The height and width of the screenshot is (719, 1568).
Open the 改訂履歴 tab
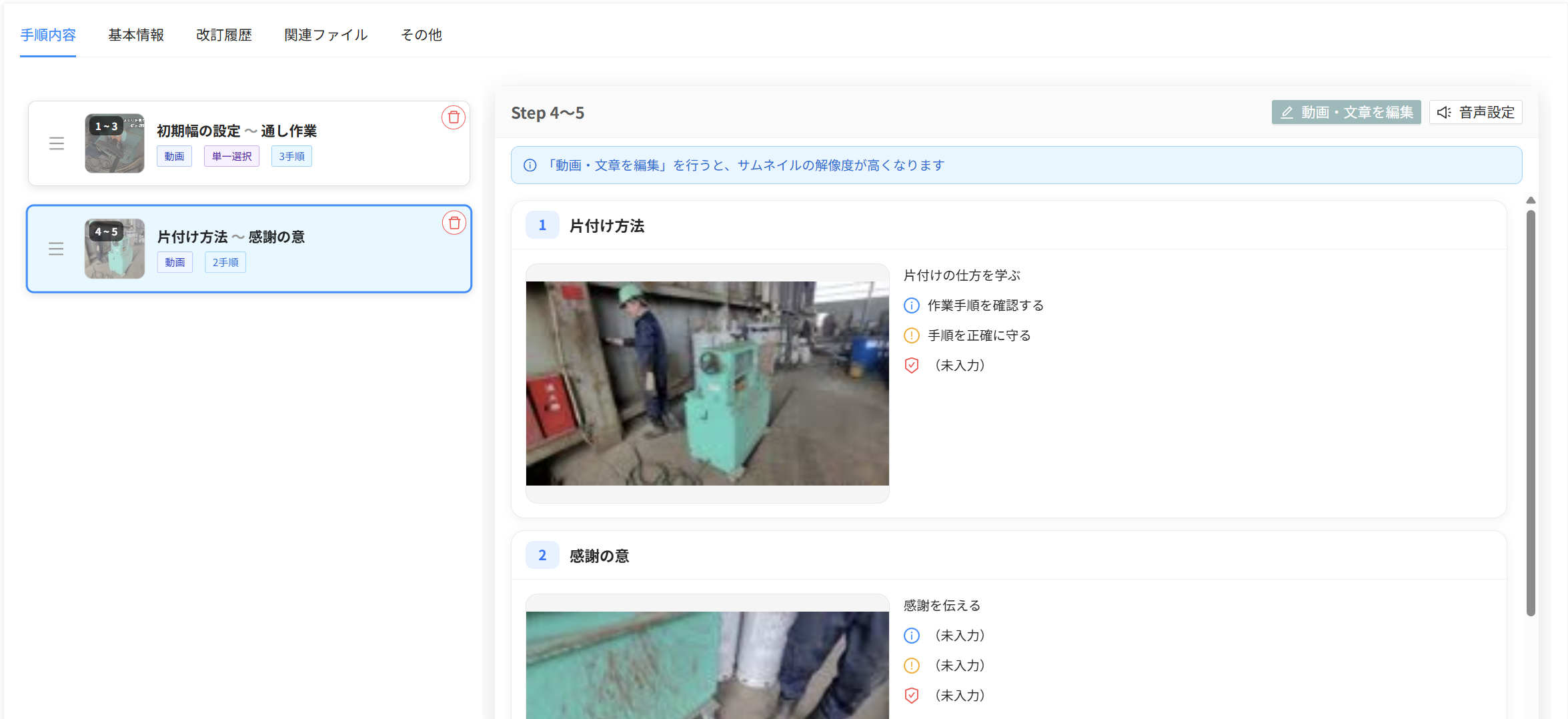(x=224, y=35)
